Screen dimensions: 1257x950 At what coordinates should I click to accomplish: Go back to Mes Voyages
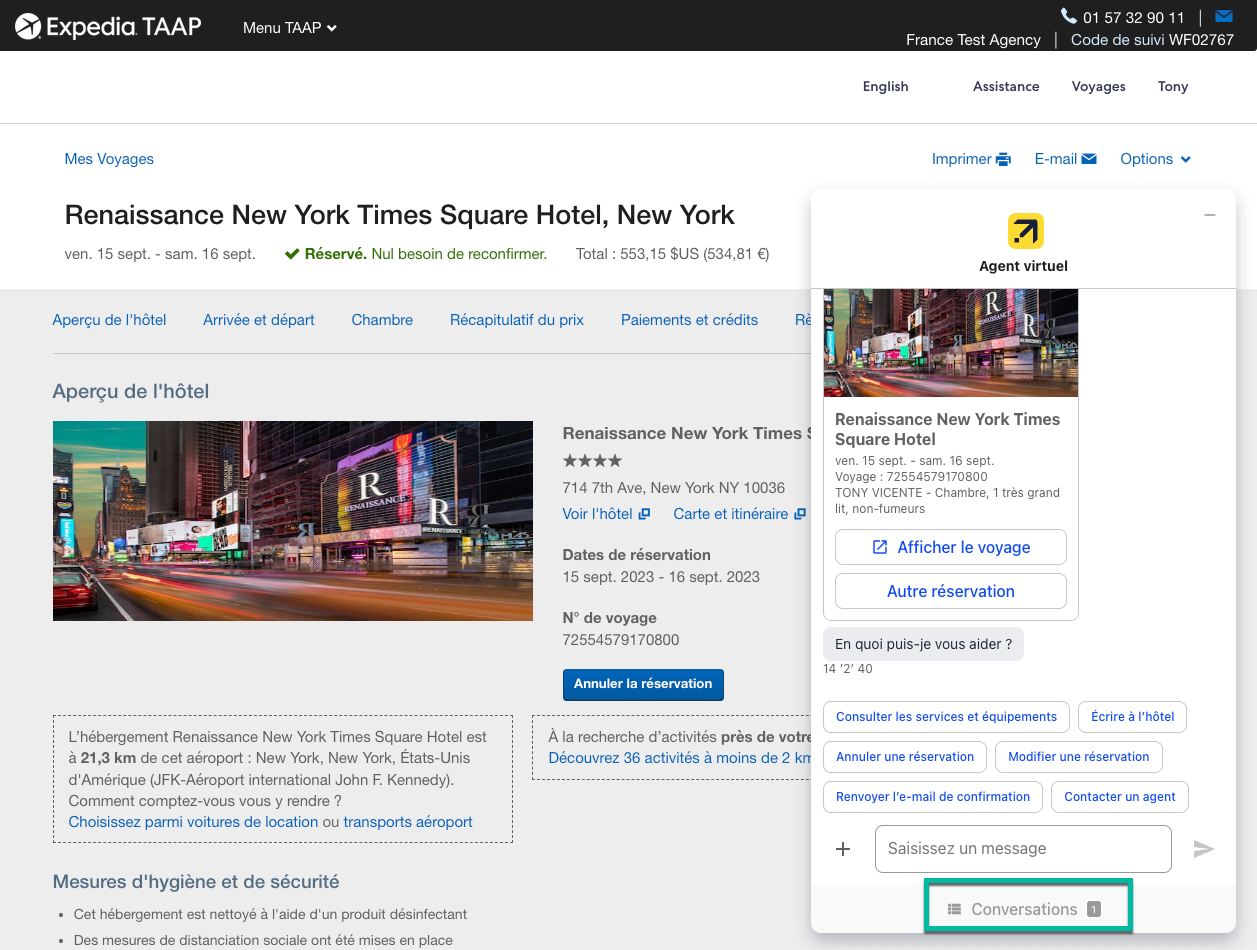pos(109,159)
